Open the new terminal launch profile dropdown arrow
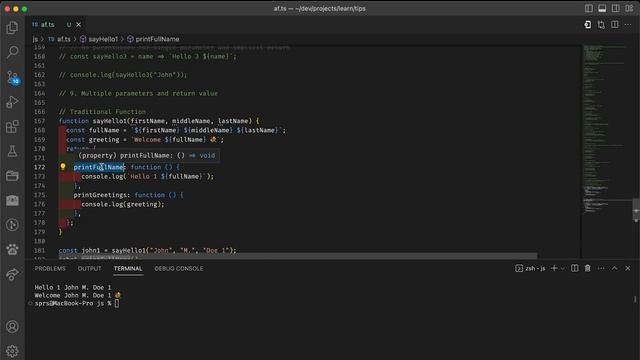 [x=562, y=268]
